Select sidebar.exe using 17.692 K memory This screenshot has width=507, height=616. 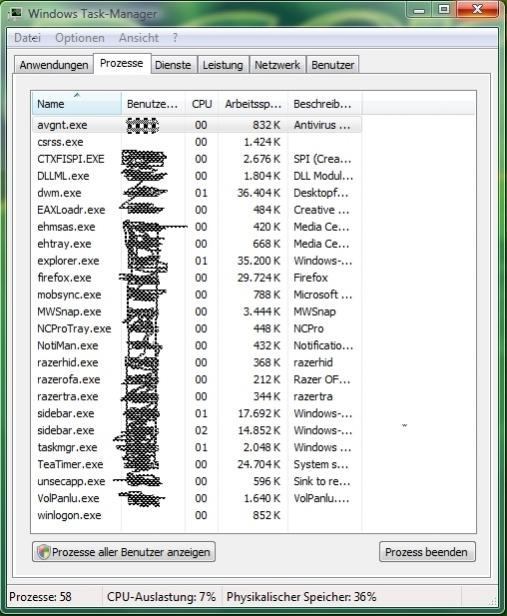pos(197,413)
